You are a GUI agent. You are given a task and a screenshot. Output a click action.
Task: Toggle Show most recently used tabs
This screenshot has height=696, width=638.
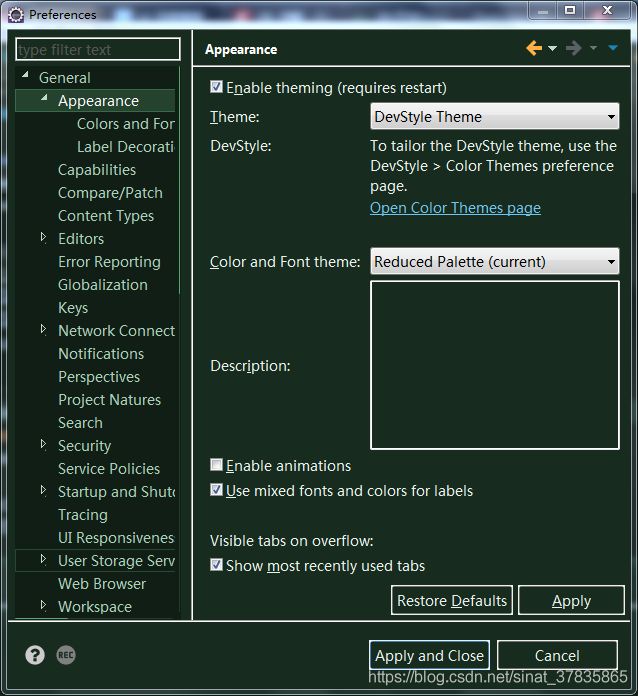click(x=216, y=565)
